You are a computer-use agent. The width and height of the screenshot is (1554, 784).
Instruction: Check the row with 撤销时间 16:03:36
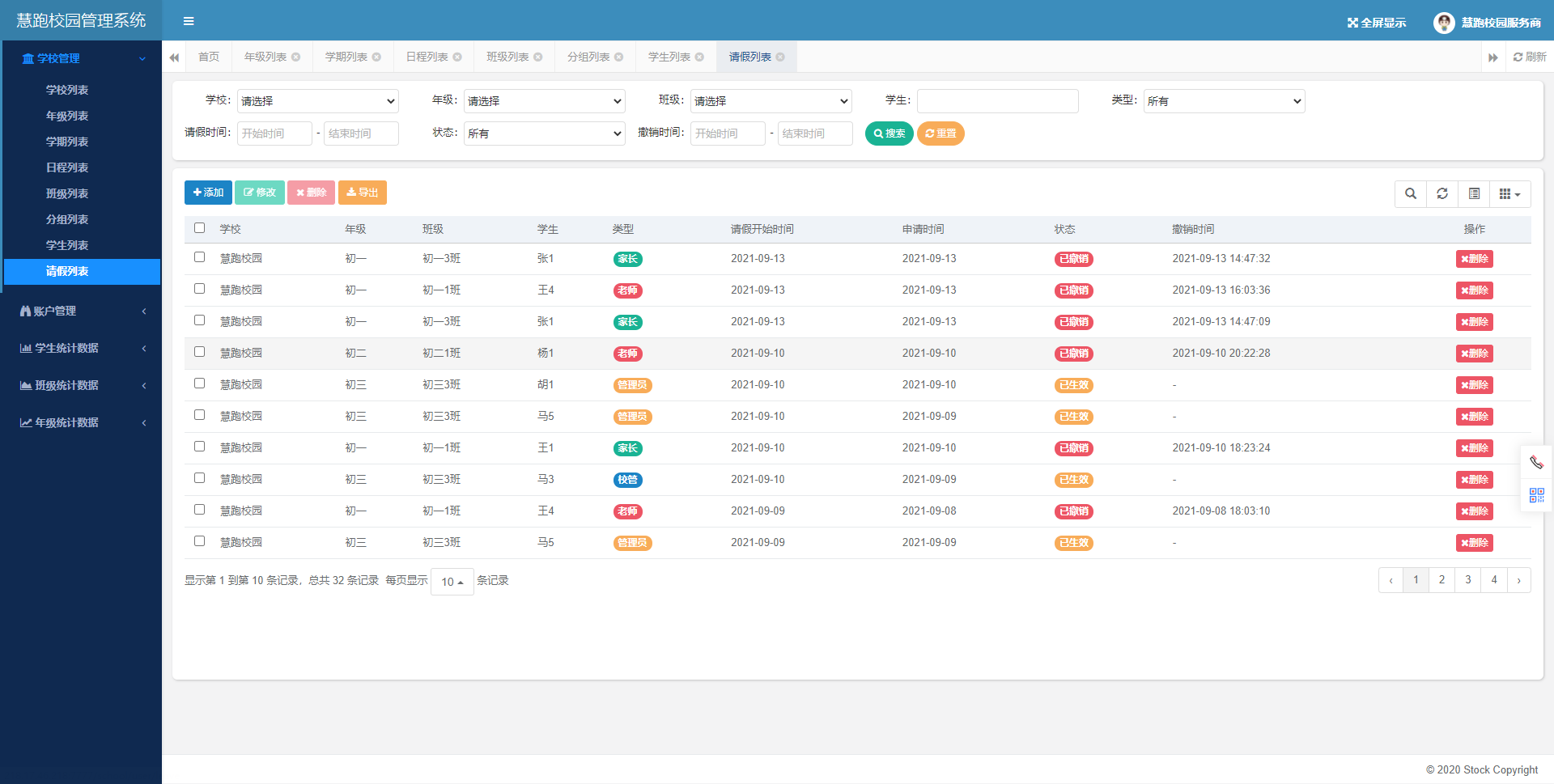[200, 289]
